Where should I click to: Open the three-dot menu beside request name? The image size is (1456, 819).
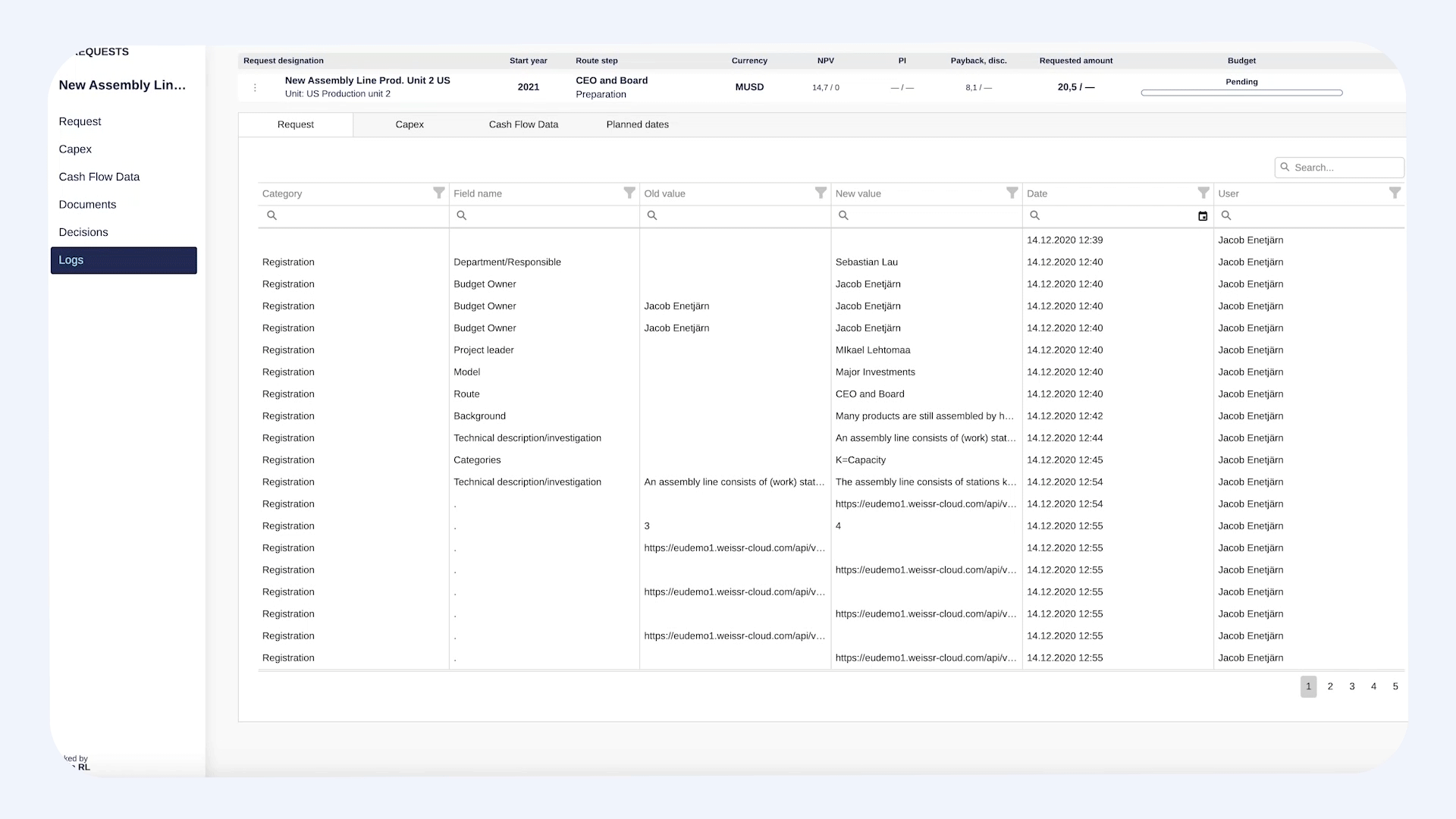(255, 88)
